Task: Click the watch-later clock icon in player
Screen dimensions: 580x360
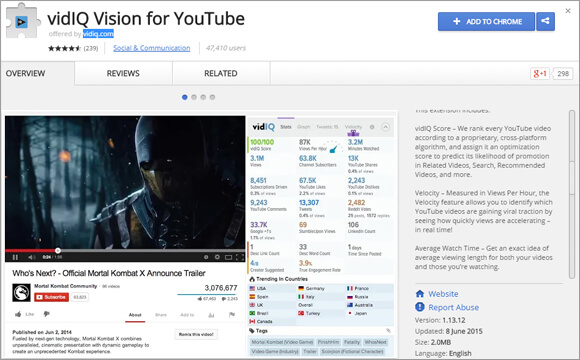Action: 206,257
